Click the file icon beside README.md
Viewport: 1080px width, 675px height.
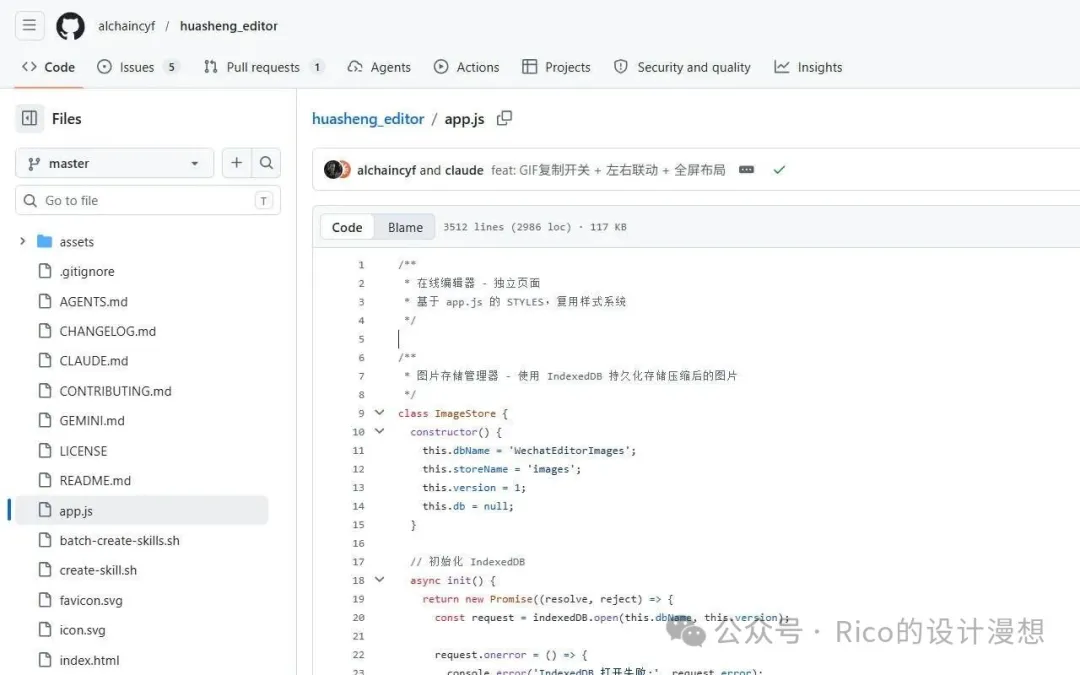(x=45, y=480)
